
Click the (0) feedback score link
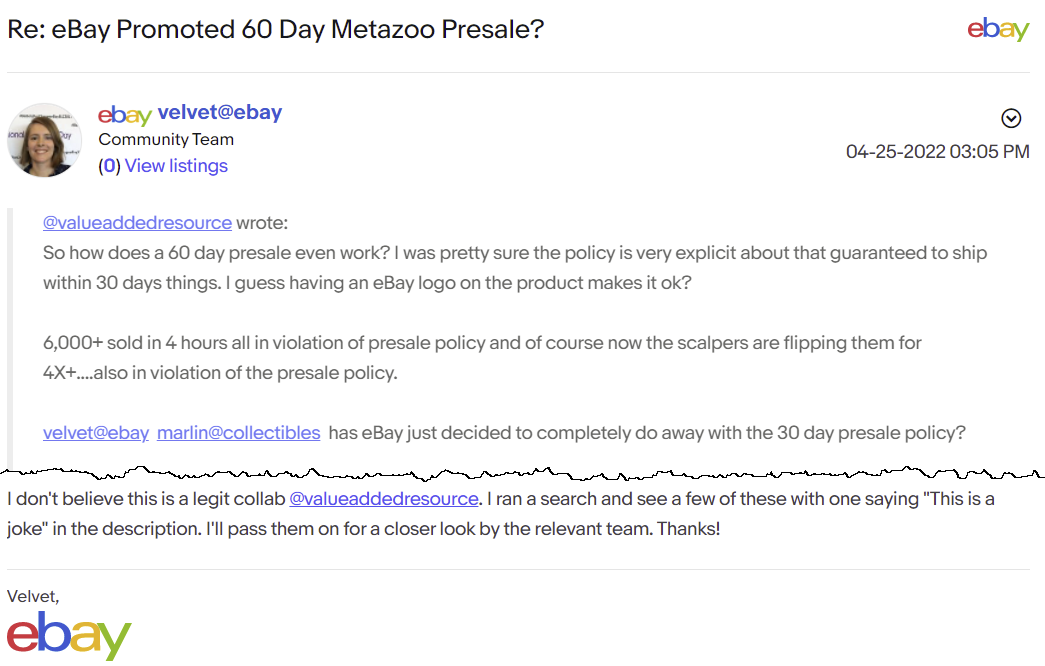coord(109,166)
